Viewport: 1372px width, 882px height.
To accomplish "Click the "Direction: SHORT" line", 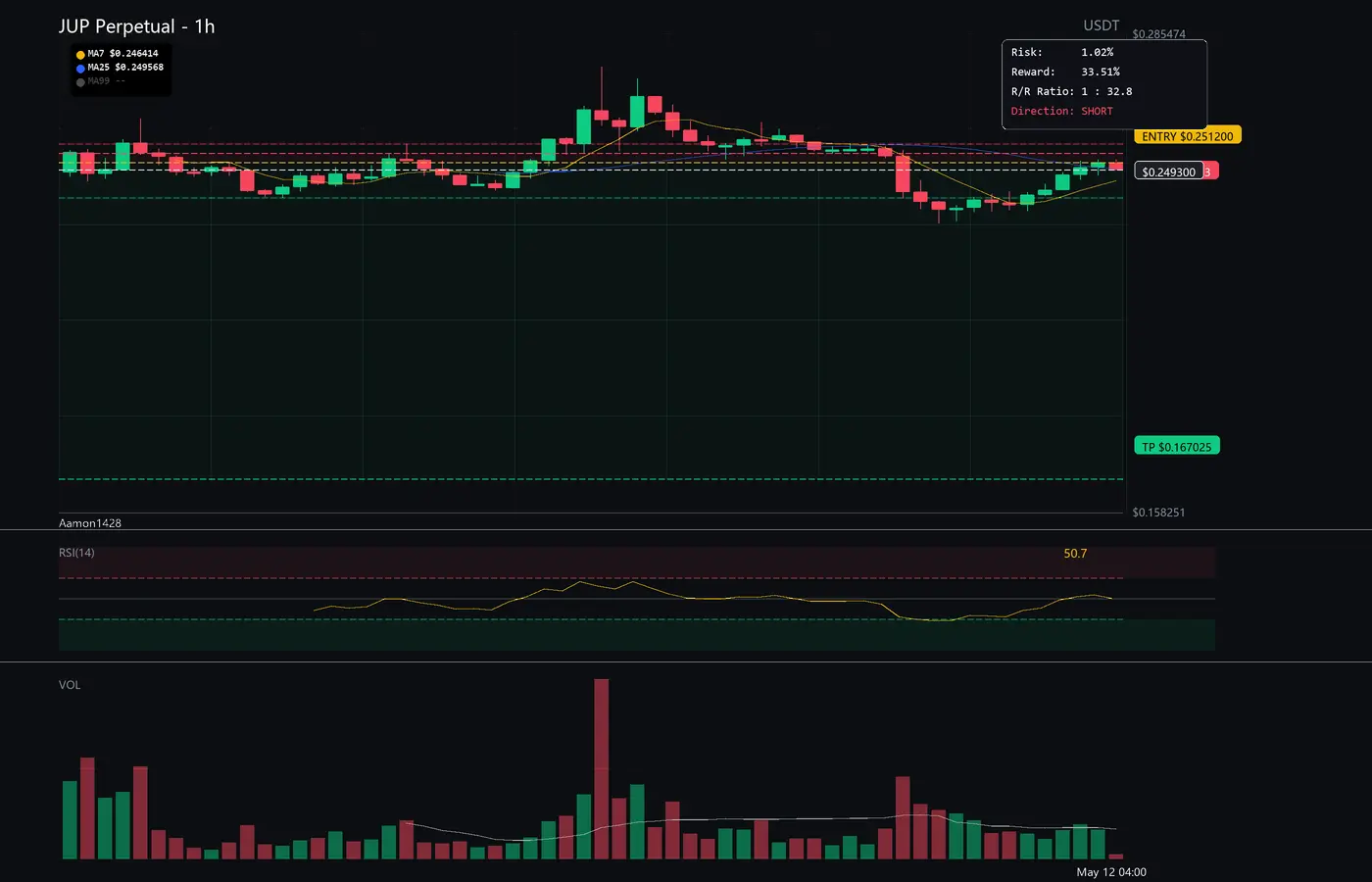I will (1062, 111).
